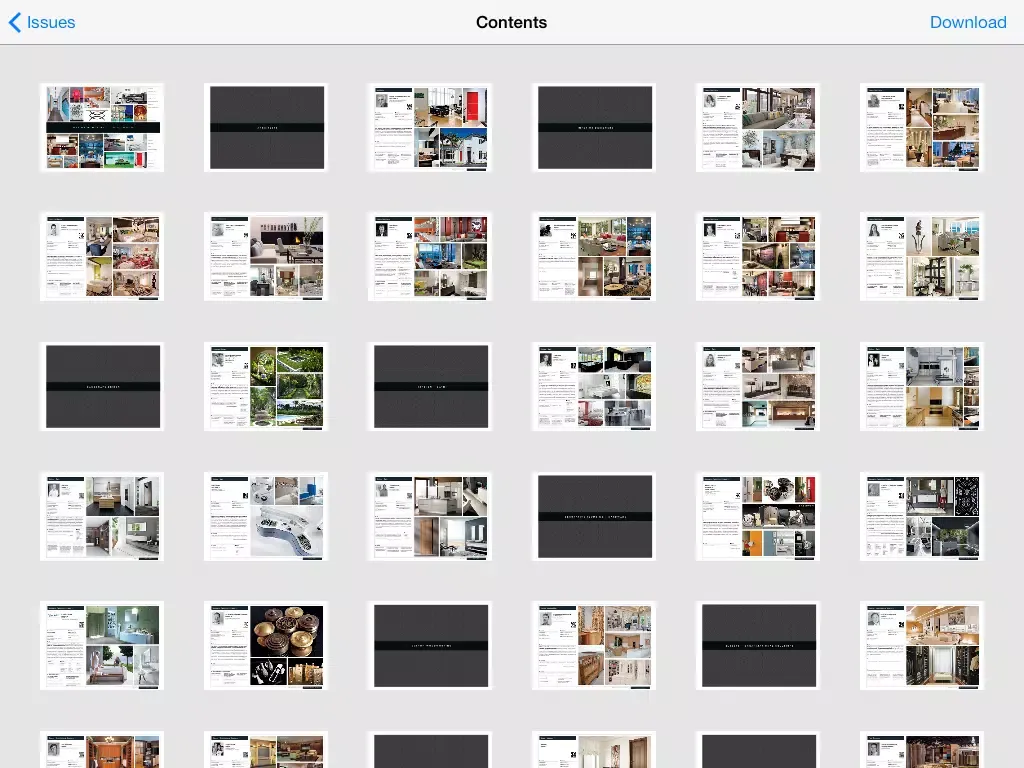Open the page with the tall wooden door
This screenshot has width=1024, height=768.
pyautogui.click(x=430, y=517)
